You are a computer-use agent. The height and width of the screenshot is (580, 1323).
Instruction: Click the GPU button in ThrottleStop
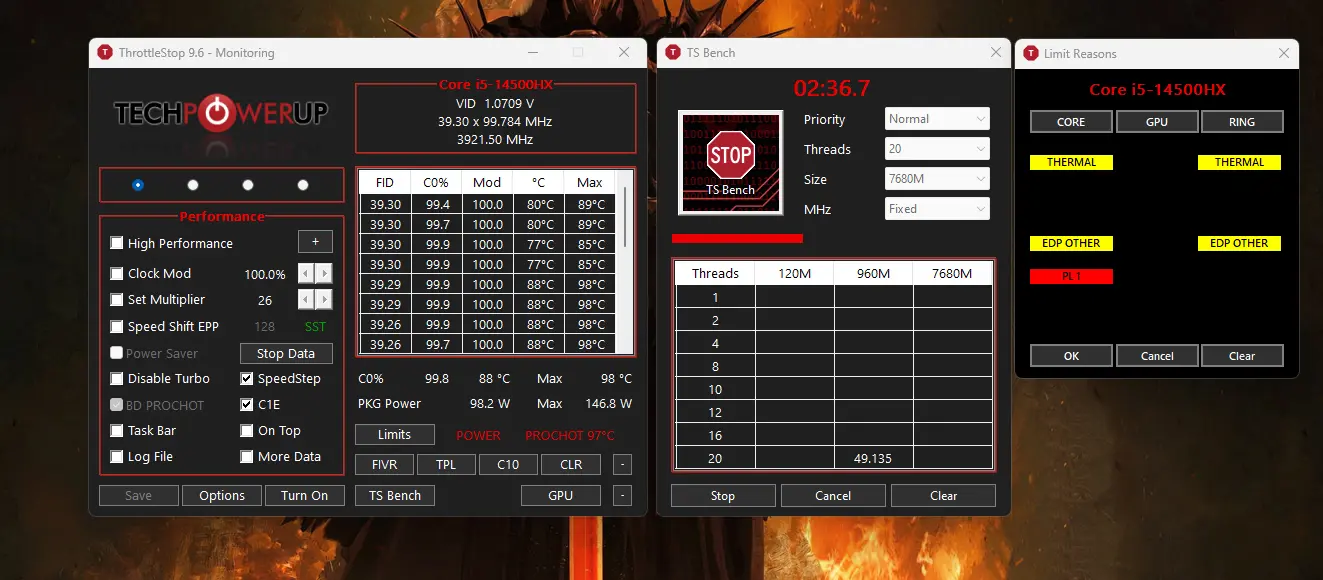pos(561,495)
